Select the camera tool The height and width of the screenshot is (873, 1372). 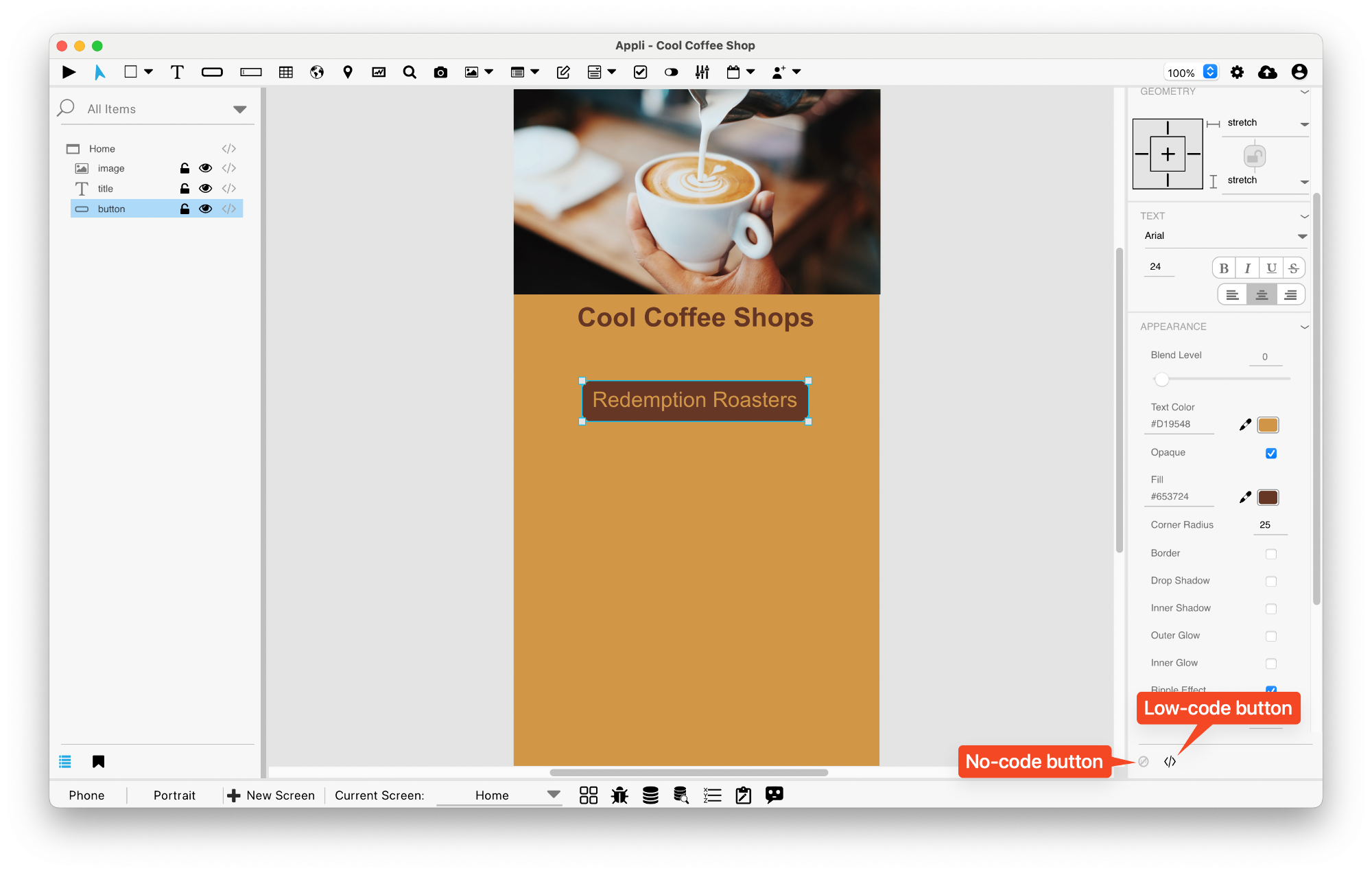440,72
